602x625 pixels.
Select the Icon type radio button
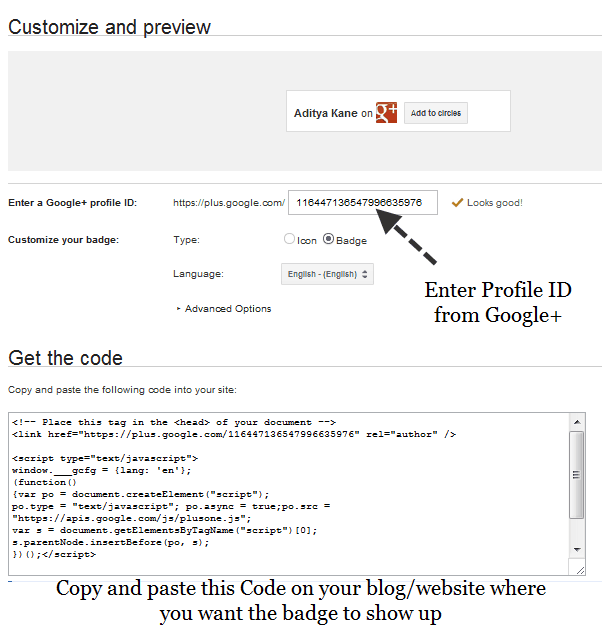click(x=290, y=240)
